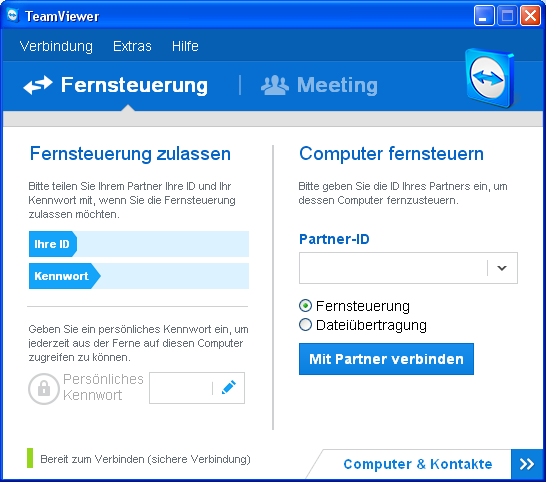Click the 'Bereit zum Verbinden' status text
This screenshot has width=546, height=482.
point(146,459)
